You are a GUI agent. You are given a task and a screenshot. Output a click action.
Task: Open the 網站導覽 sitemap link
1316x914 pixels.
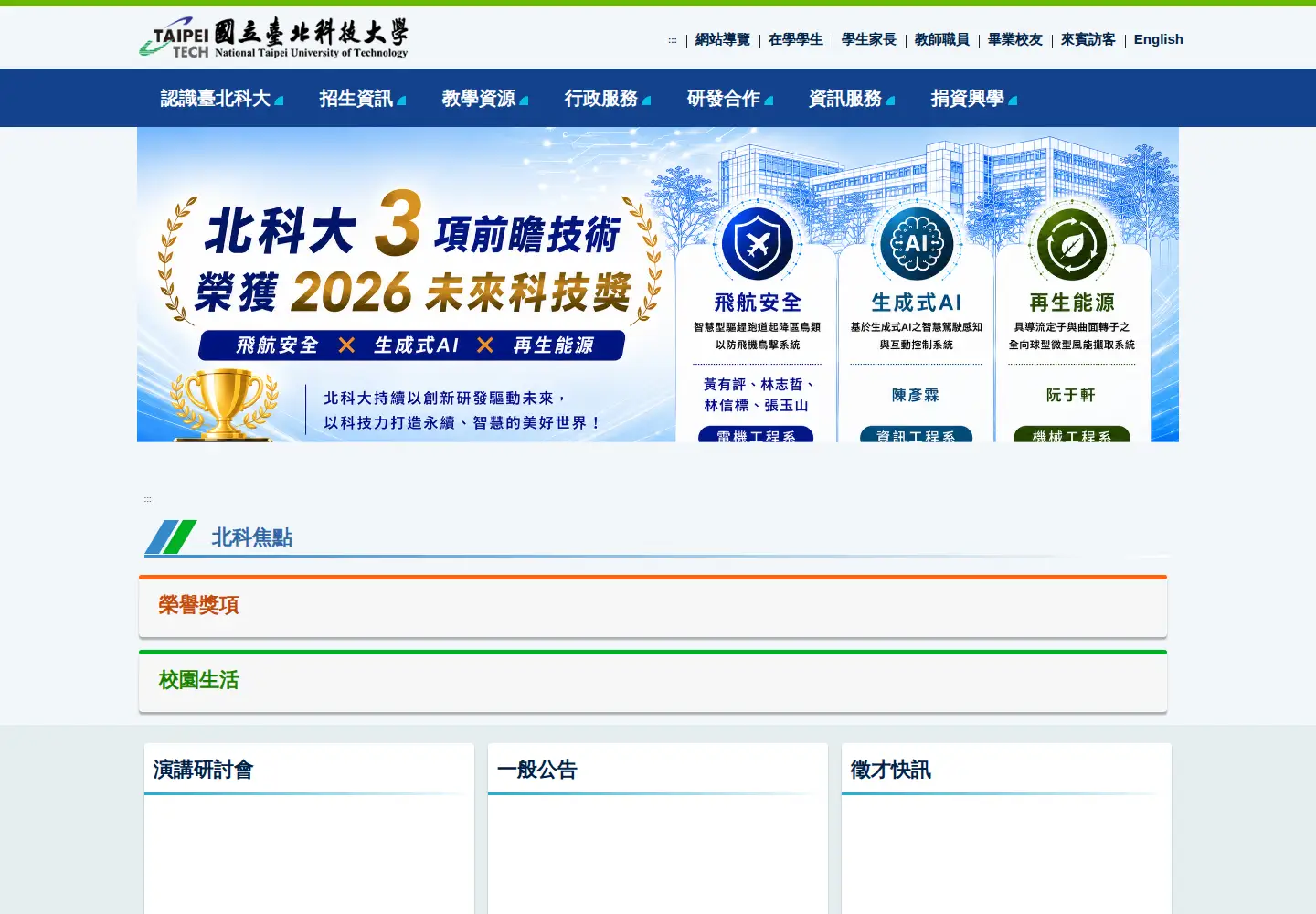tap(722, 39)
